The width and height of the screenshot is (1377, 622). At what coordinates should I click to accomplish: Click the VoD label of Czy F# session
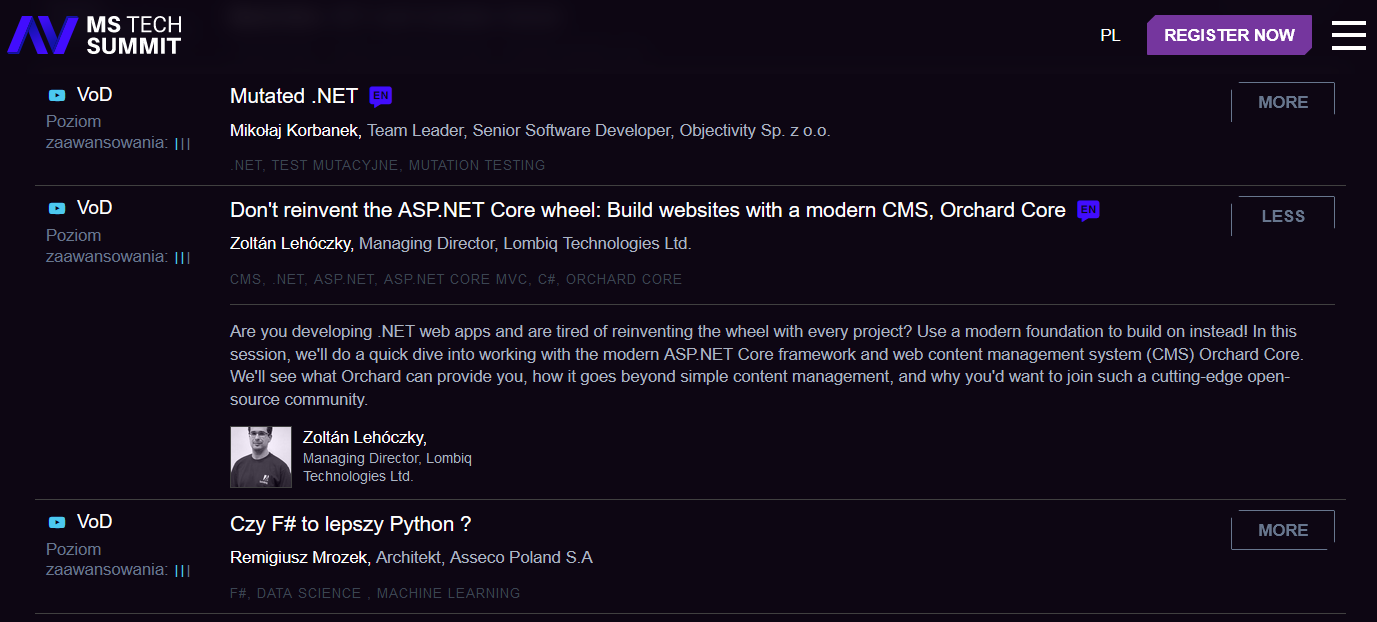(x=95, y=522)
